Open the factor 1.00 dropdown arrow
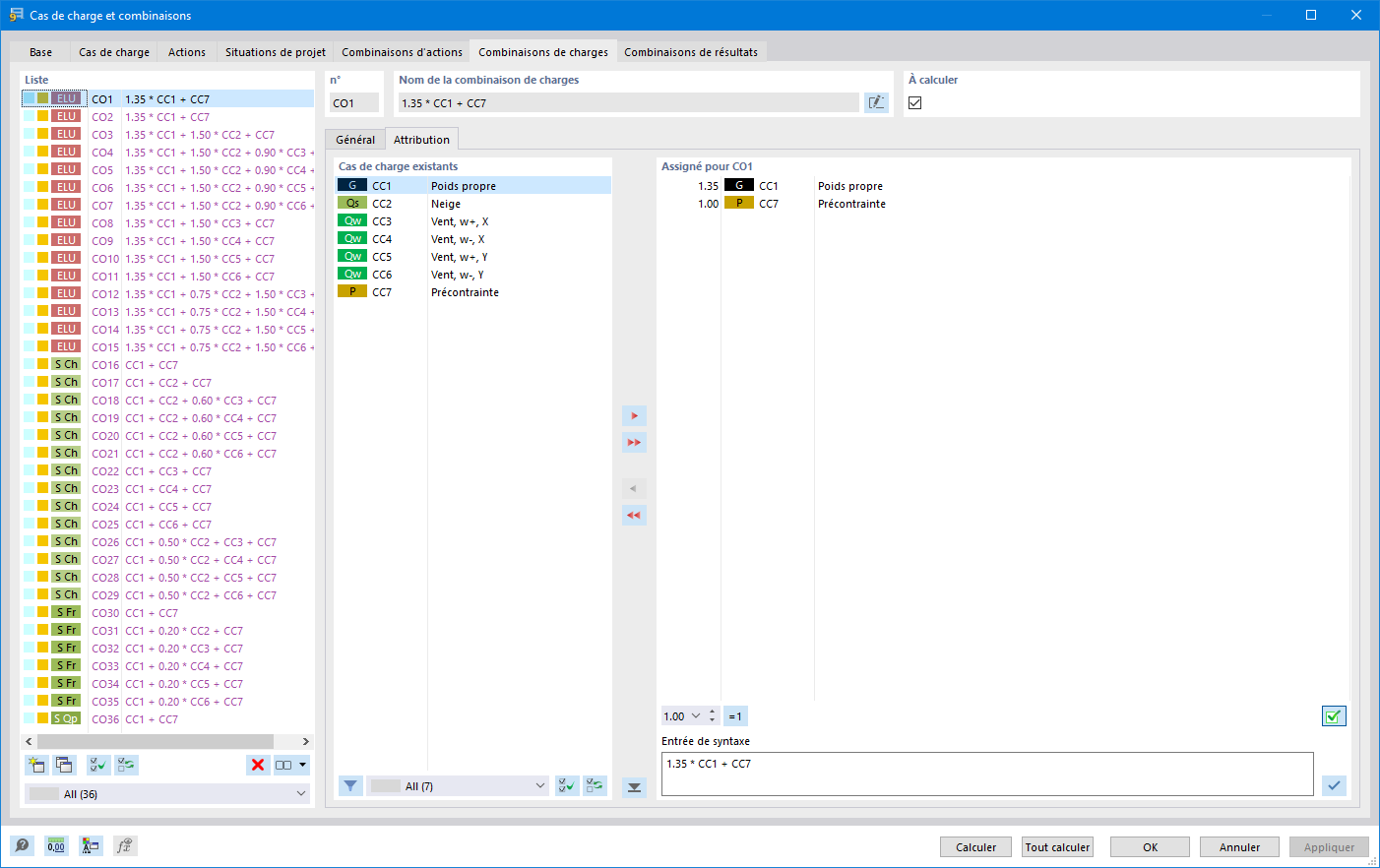Viewport: 1380px width, 868px height. click(696, 716)
